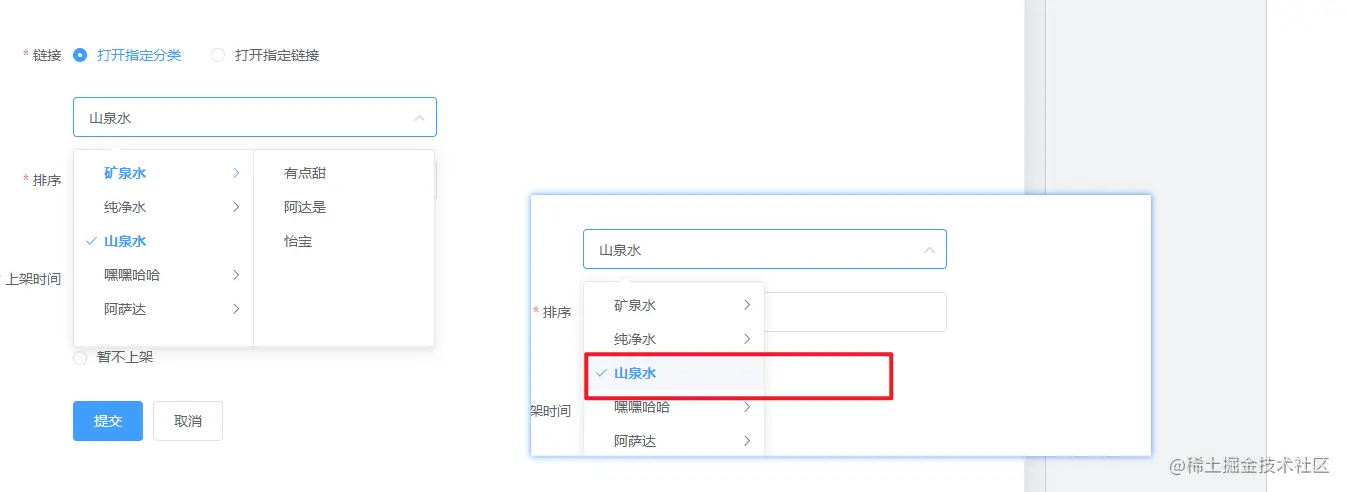
Task: Expand 嘿嘿哈哈 chevron in right cascader menu
Action: [746, 407]
